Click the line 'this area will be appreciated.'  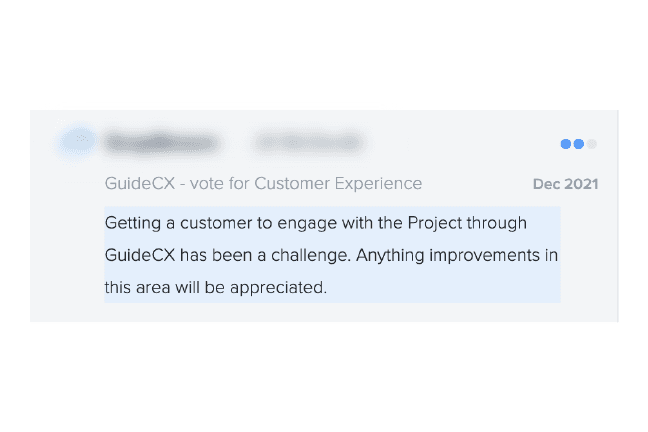[215, 288]
